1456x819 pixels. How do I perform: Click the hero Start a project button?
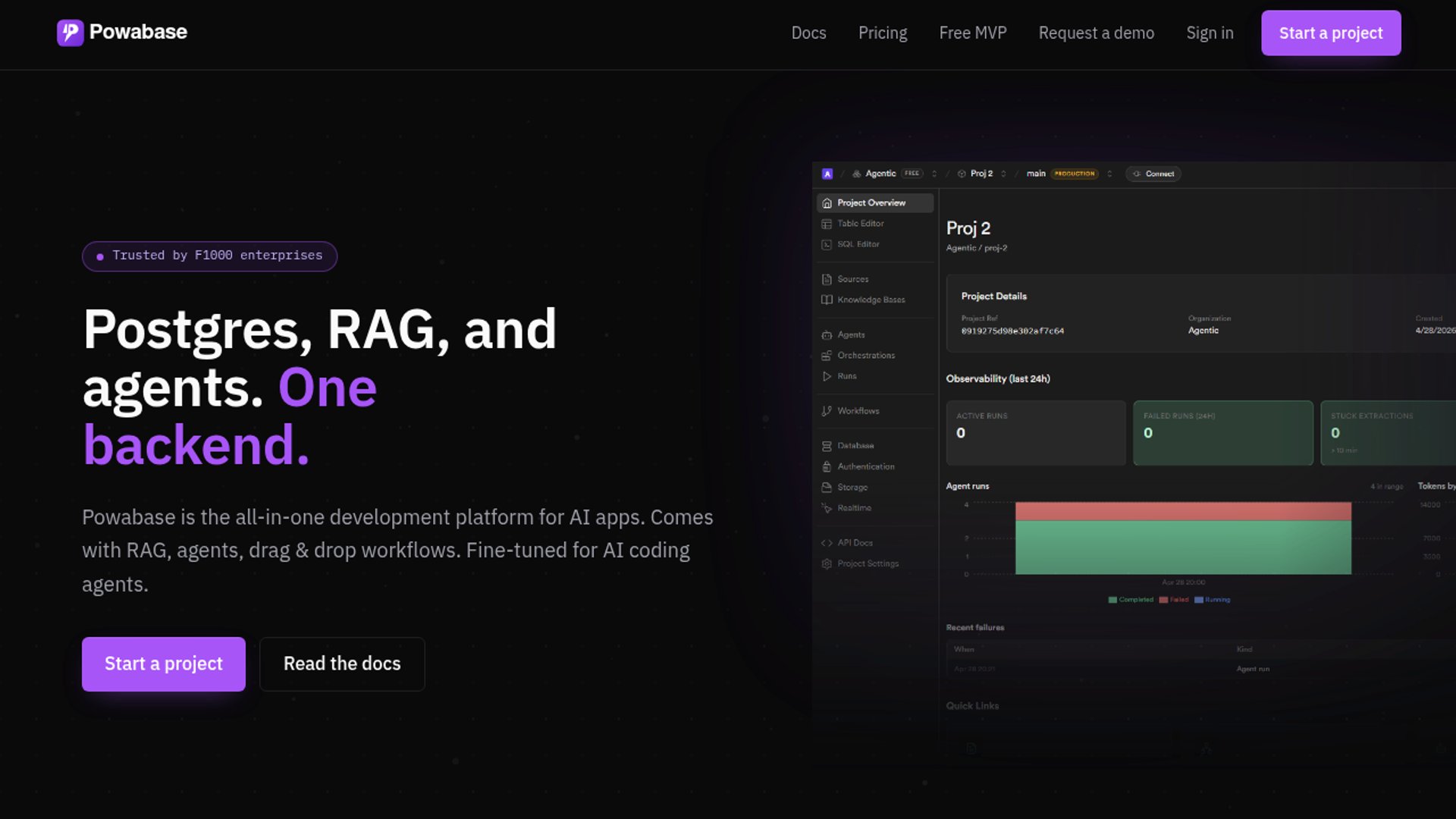pos(164,664)
